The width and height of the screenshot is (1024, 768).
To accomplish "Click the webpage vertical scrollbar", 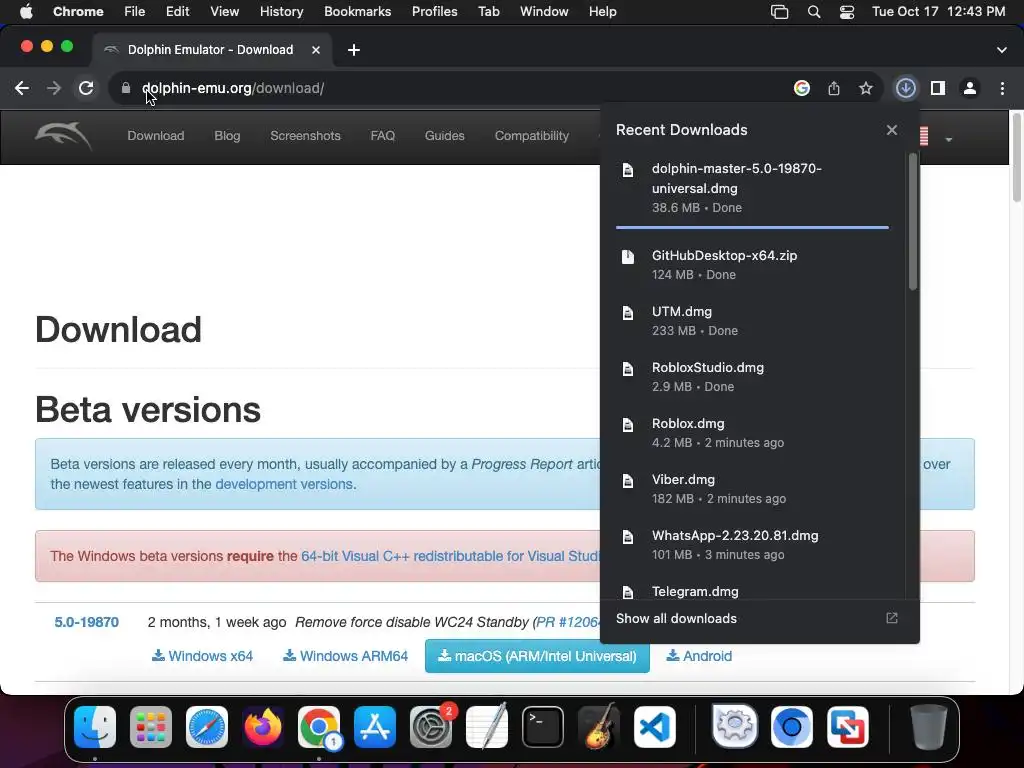I will click(1017, 157).
